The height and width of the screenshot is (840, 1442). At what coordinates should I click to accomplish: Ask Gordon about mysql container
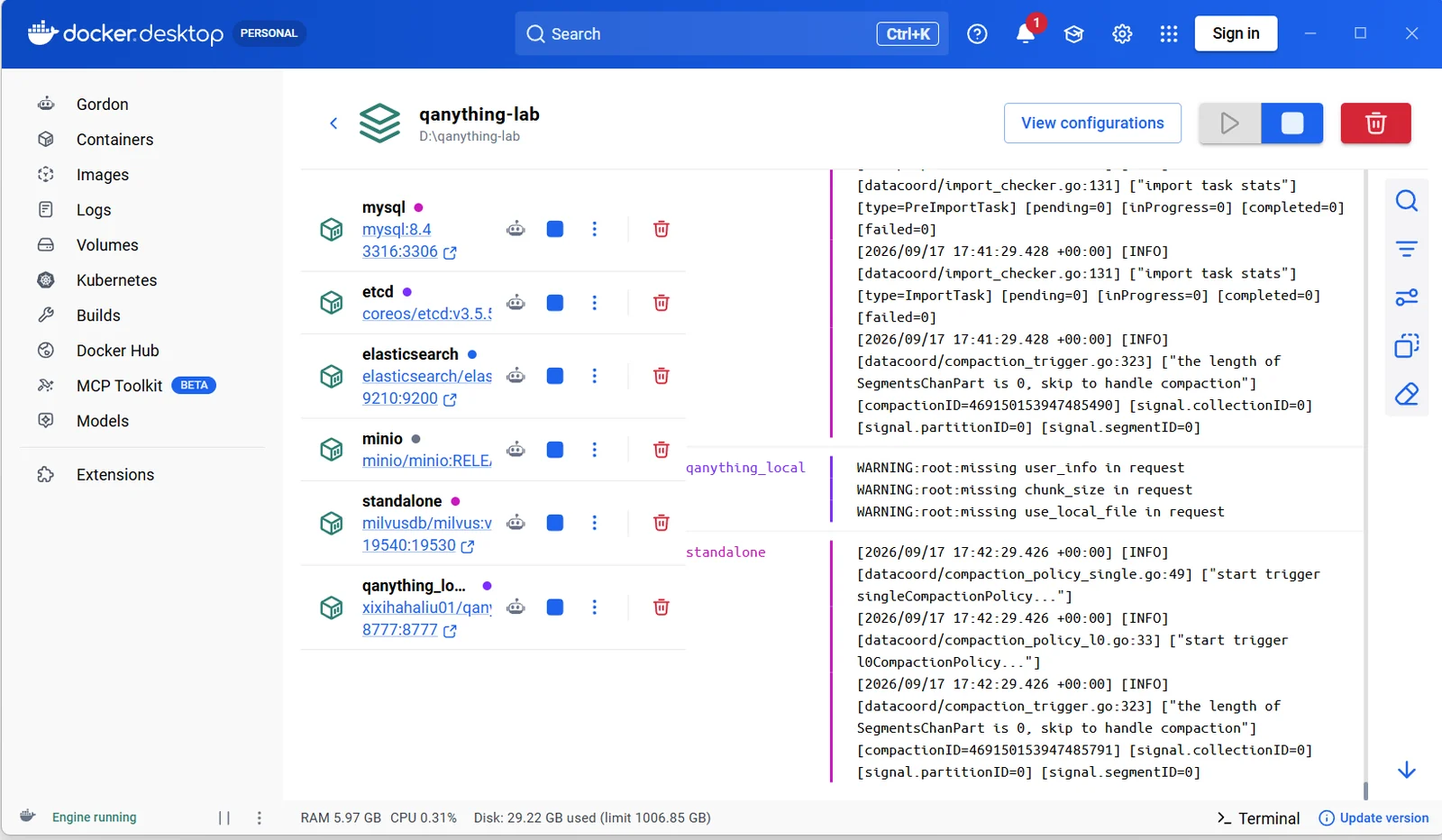(x=516, y=229)
